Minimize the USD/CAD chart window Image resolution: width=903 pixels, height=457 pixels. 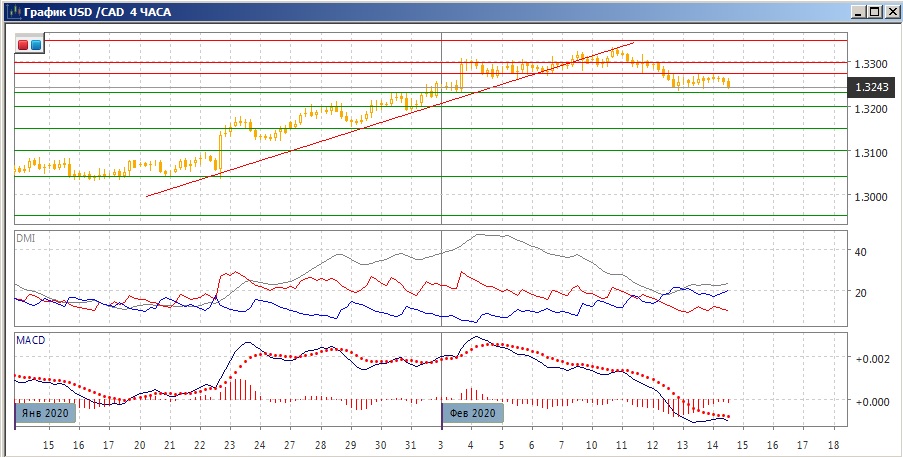pos(858,12)
